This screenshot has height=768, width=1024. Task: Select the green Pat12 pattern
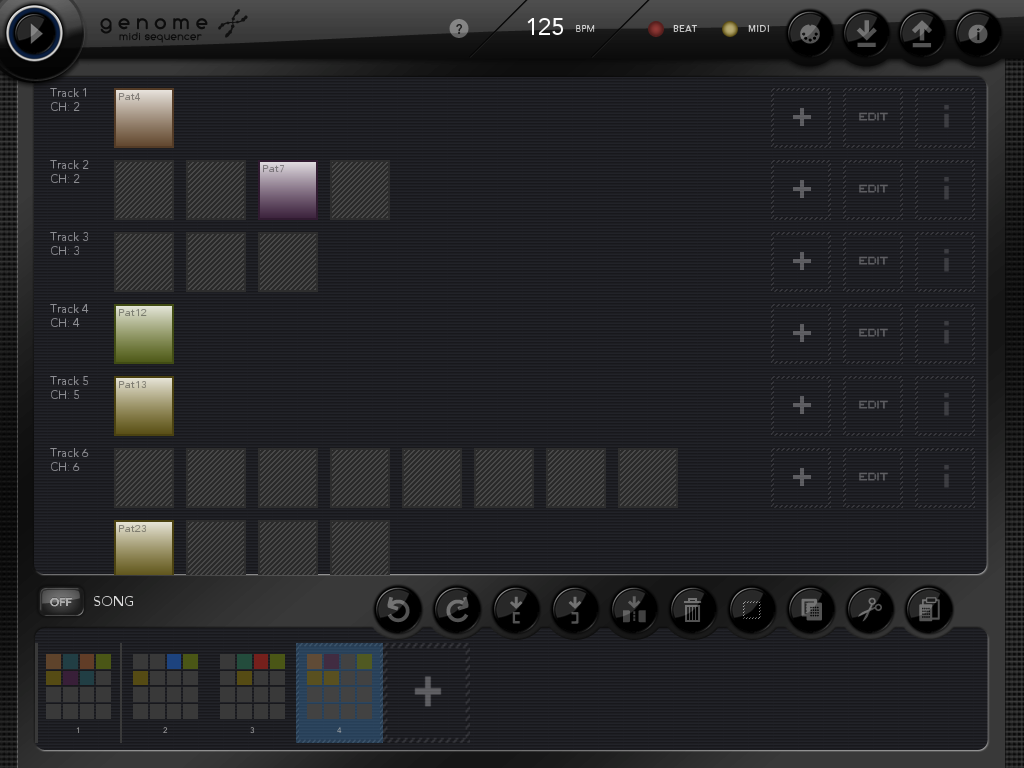144,334
